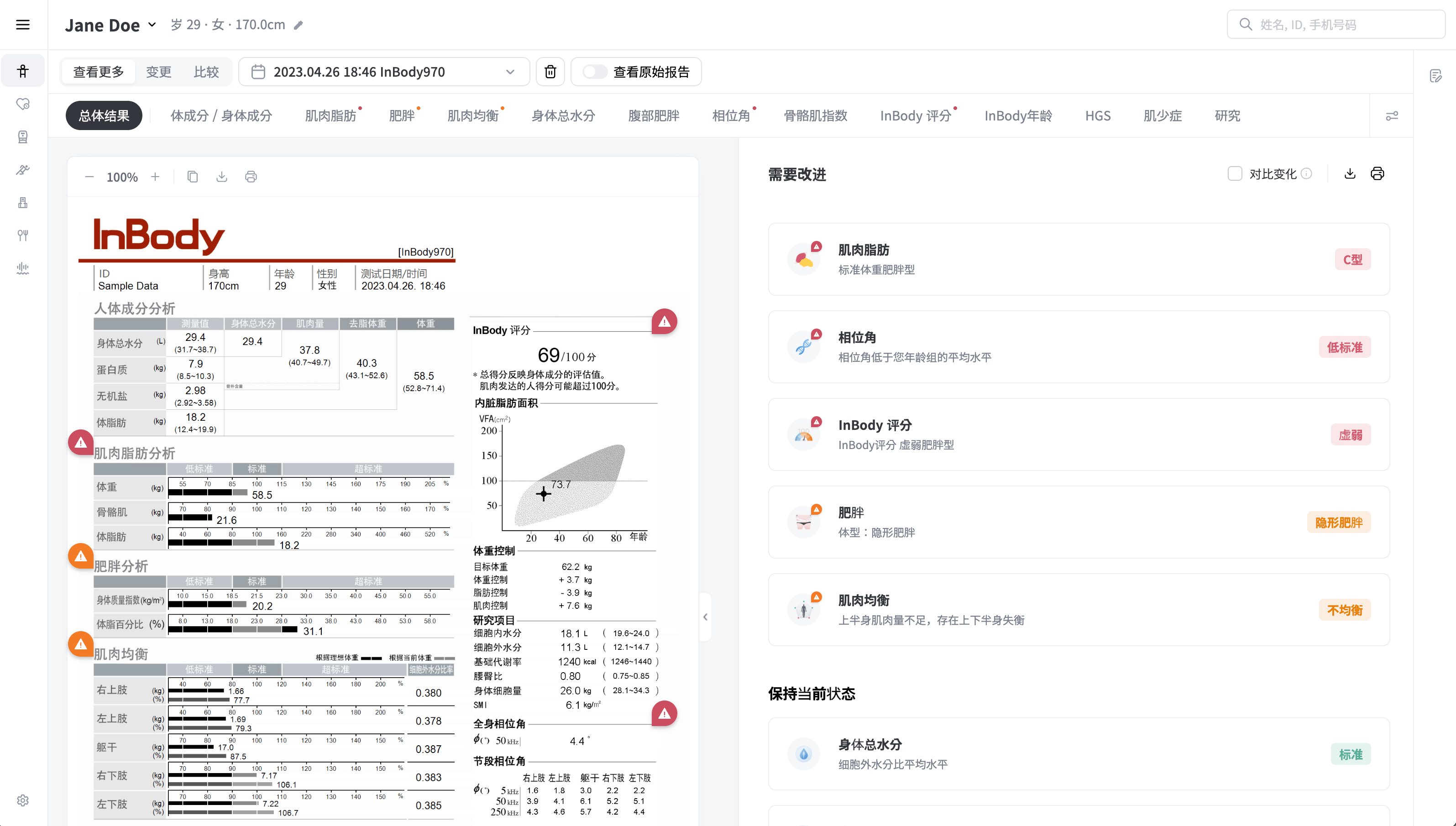The height and width of the screenshot is (826, 1456).
Task: Delete the selected measurement record
Action: click(x=550, y=72)
